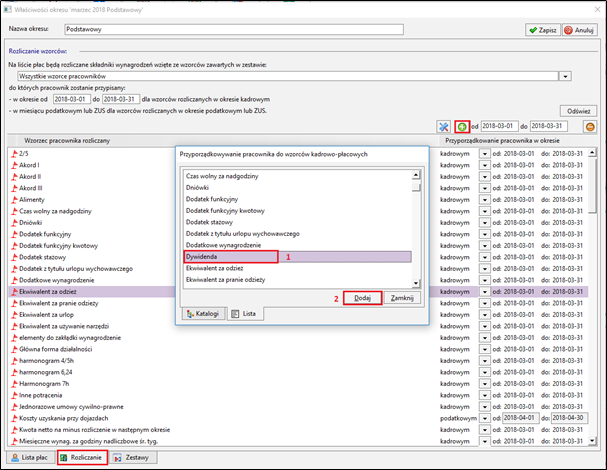The image size is (607, 470).
Task: Click the 2018-04-01 date field in Koszty row
Action: tap(520, 418)
